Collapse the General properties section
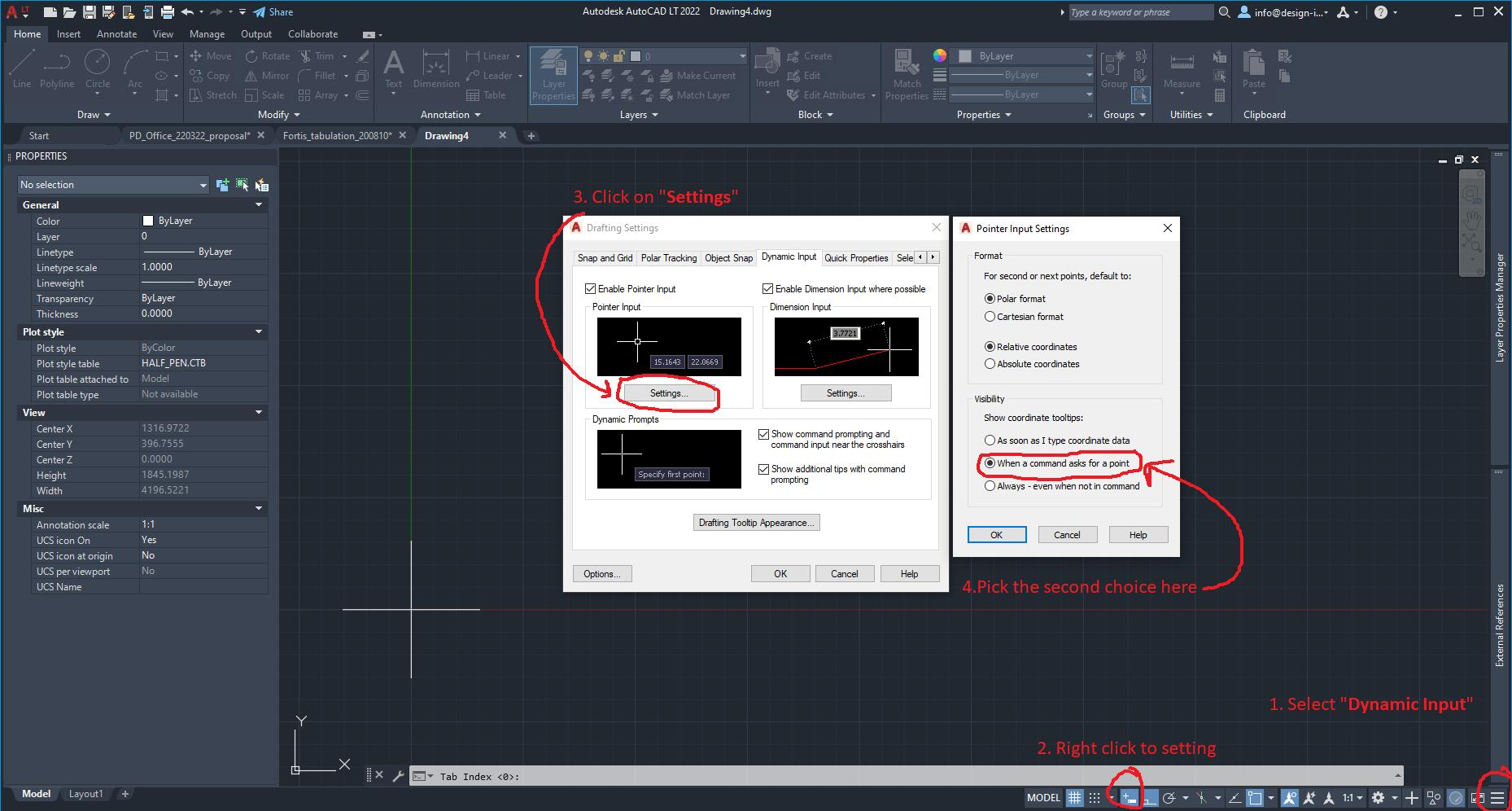Image resolution: width=1512 pixels, height=811 pixels. (x=259, y=205)
